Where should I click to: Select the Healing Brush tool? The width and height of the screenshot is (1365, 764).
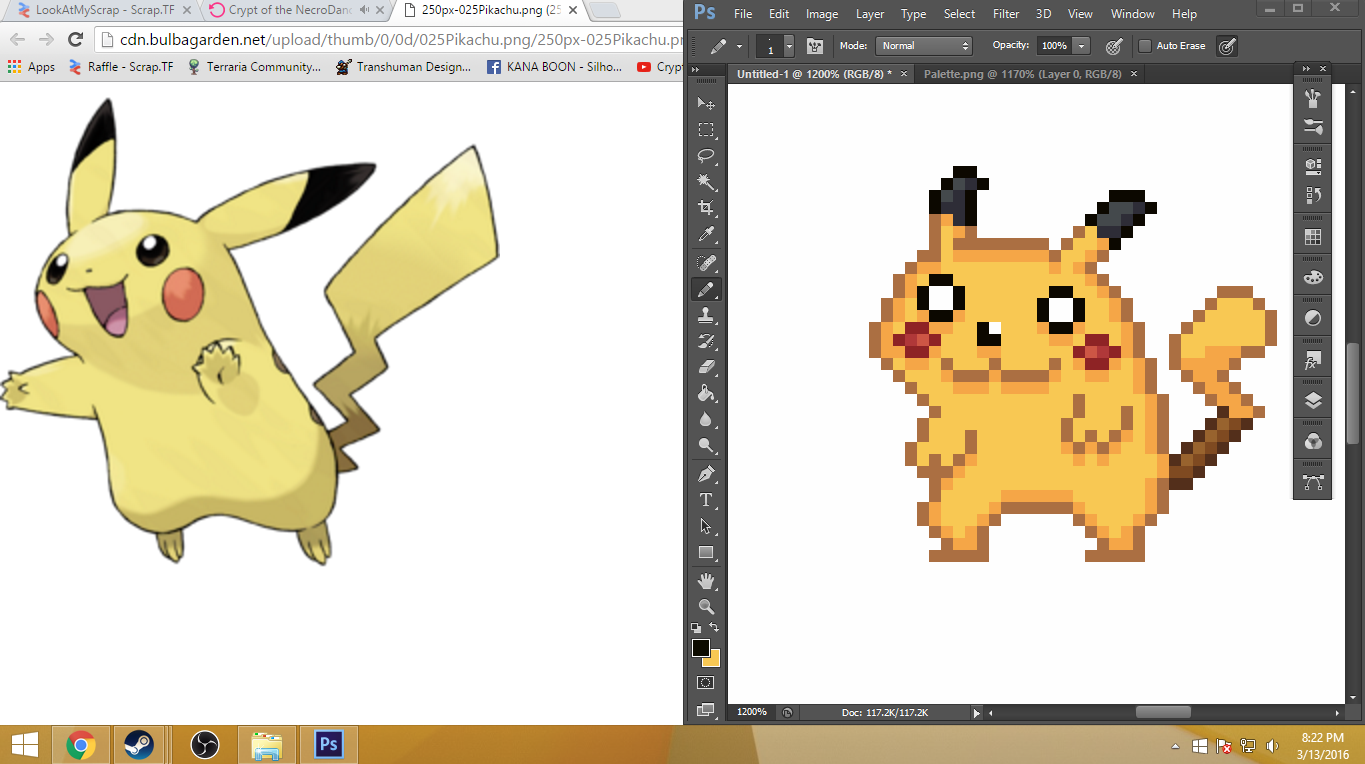point(706,263)
